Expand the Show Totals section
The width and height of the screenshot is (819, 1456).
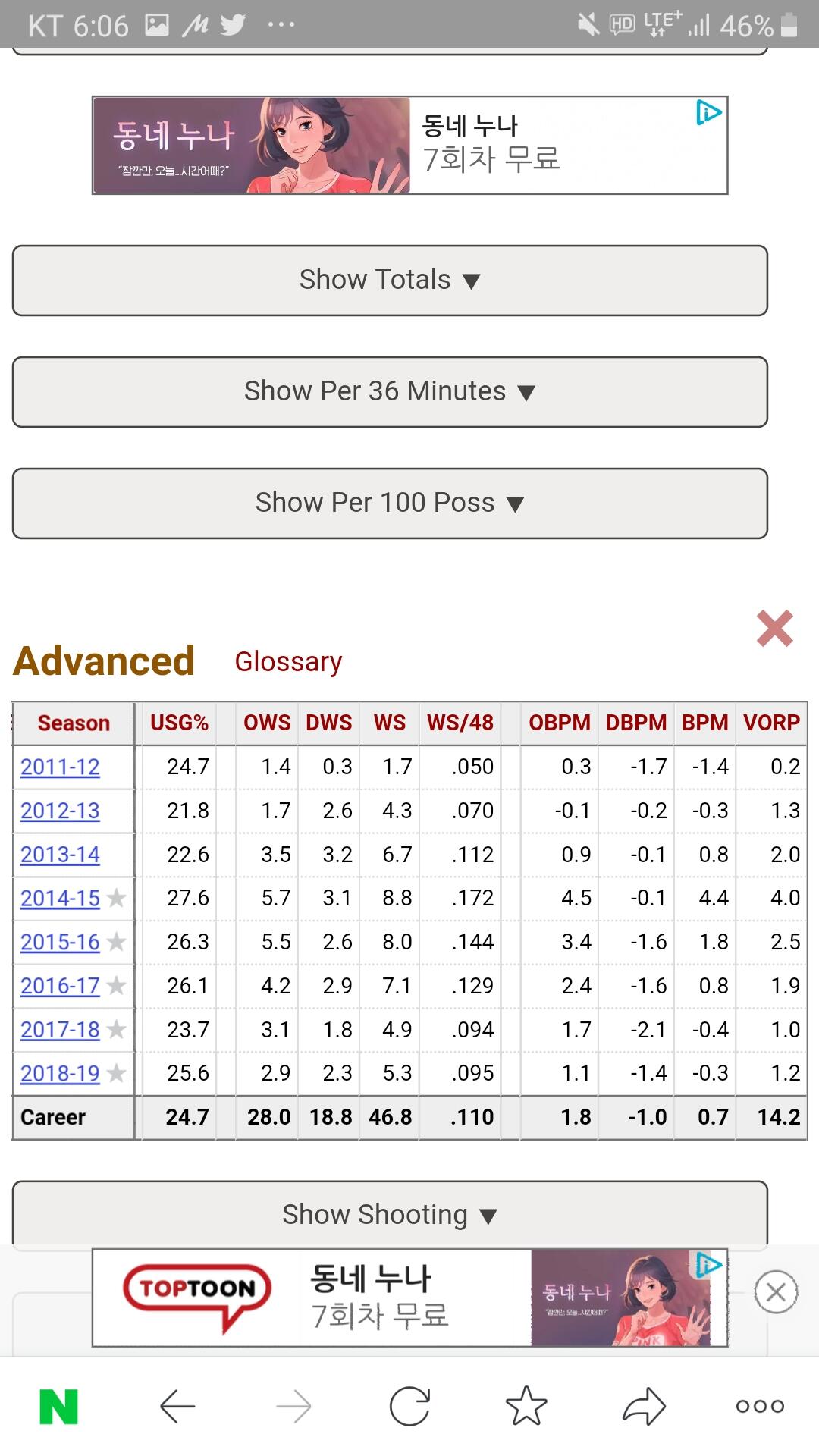coord(390,280)
